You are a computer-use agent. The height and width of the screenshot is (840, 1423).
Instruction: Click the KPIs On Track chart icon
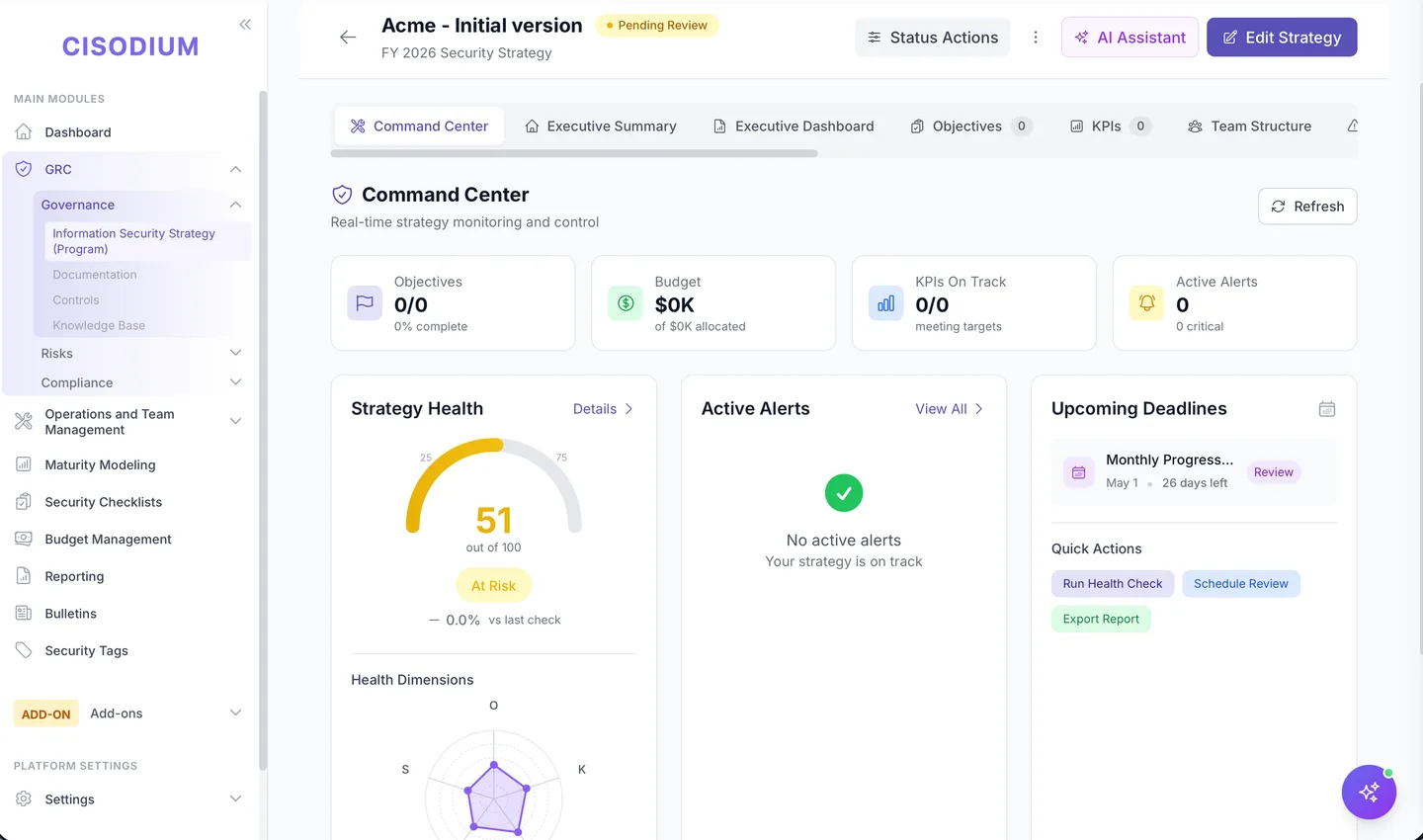pos(886,303)
